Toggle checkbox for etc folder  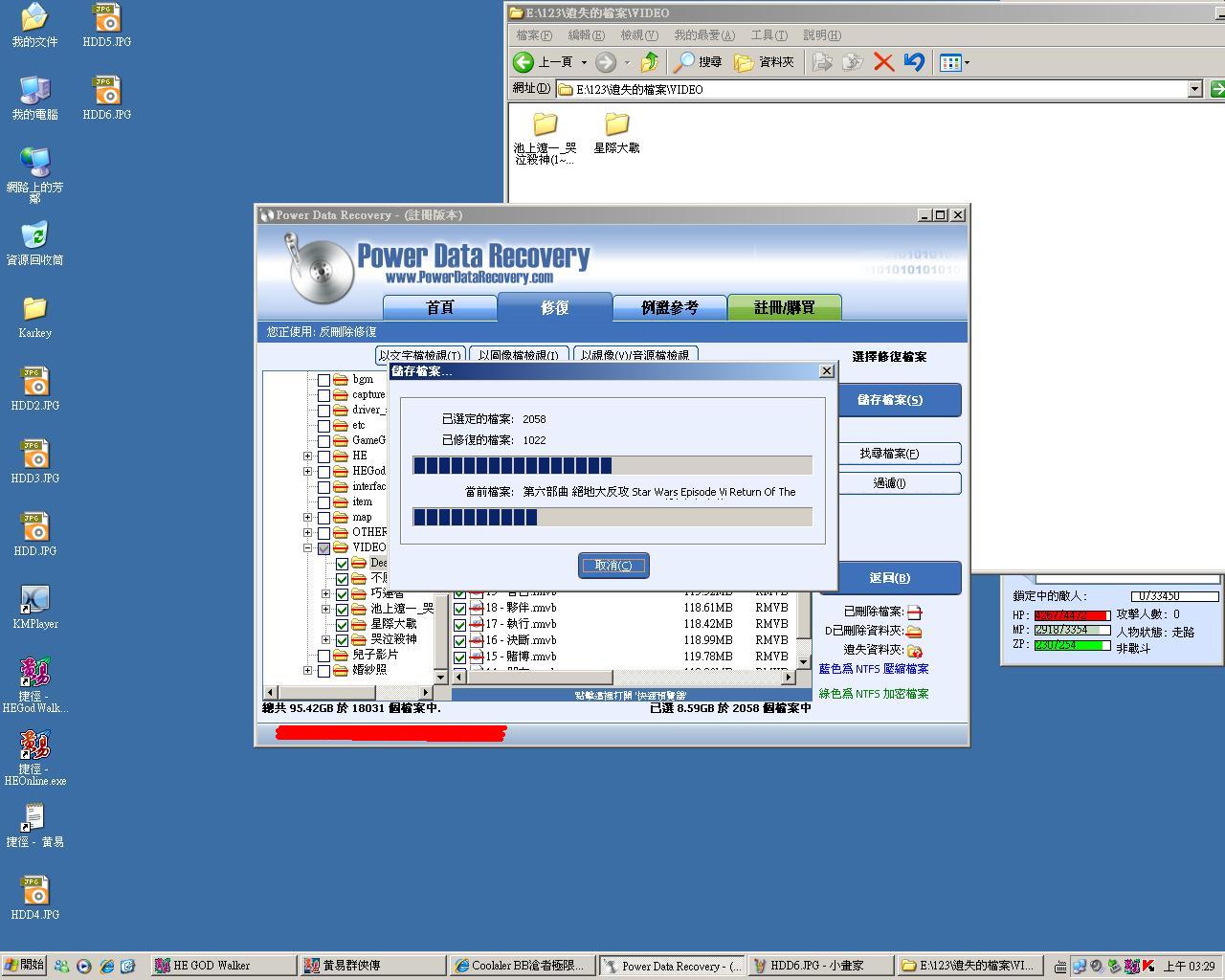(323, 426)
